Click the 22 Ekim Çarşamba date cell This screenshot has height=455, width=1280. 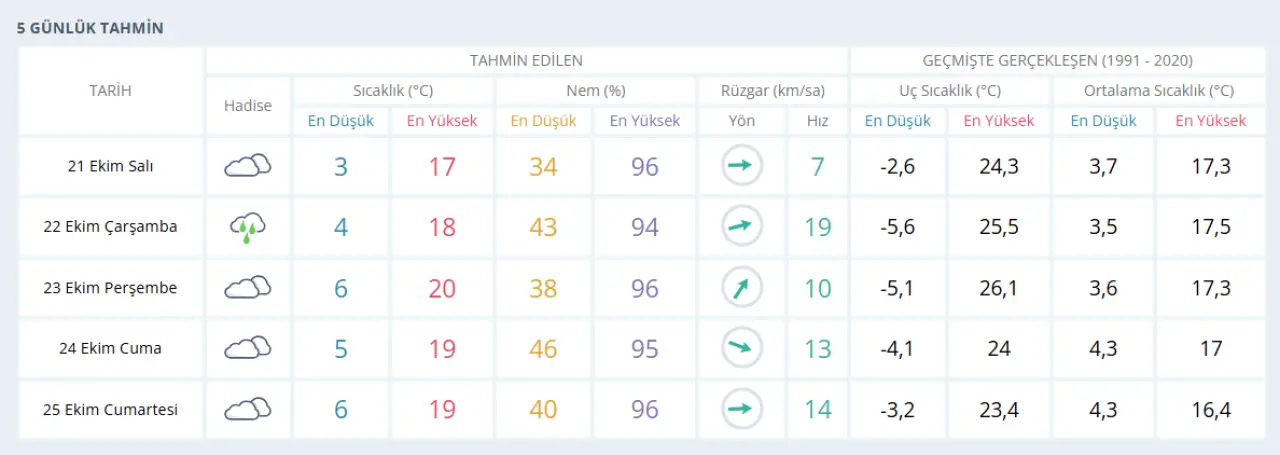pos(110,227)
